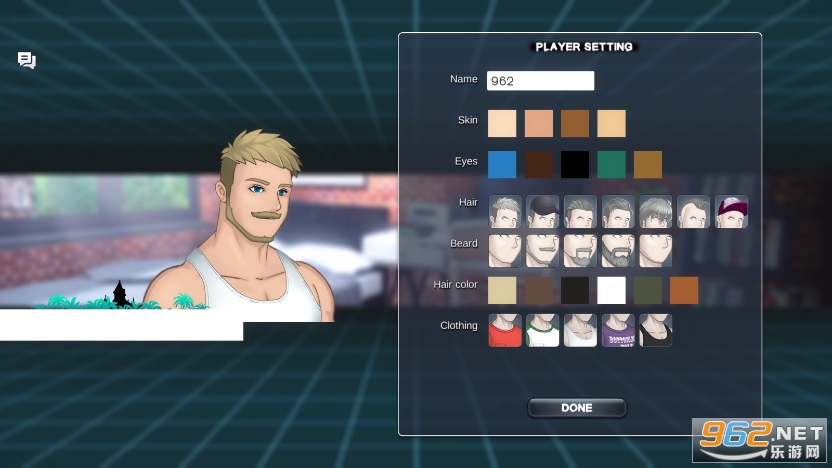Select the goatee beard option

tap(580, 250)
